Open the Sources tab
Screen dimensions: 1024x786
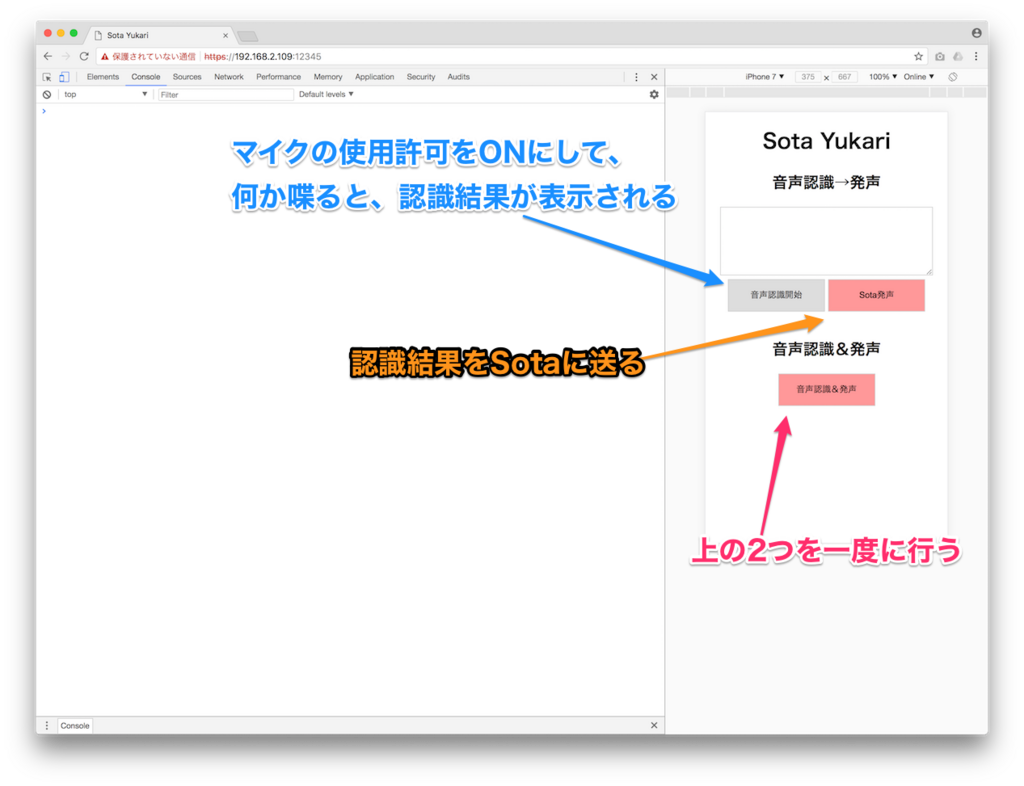(x=187, y=77)
